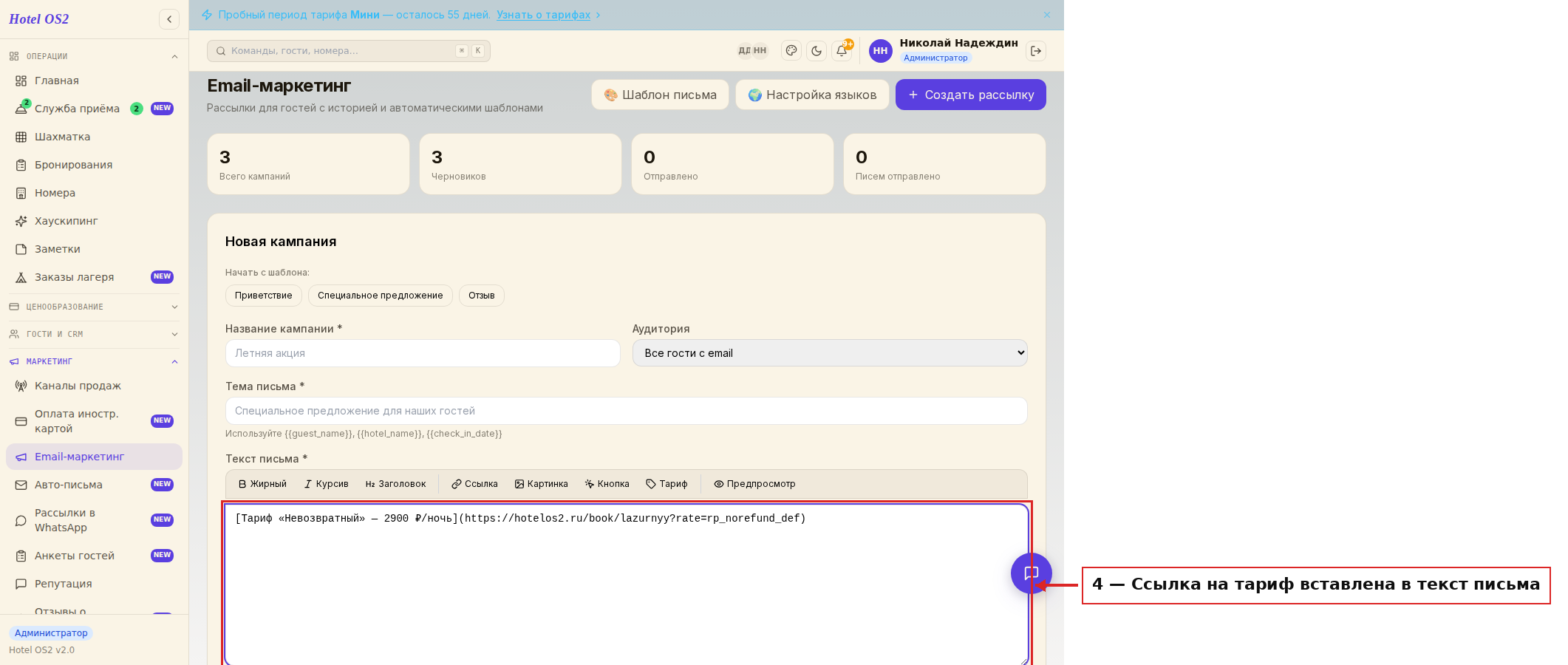The height and width of the screenshot is (665, 1568).
Task: Toggle Предпросмотр preview of the letter
Action: coord(754,484)
